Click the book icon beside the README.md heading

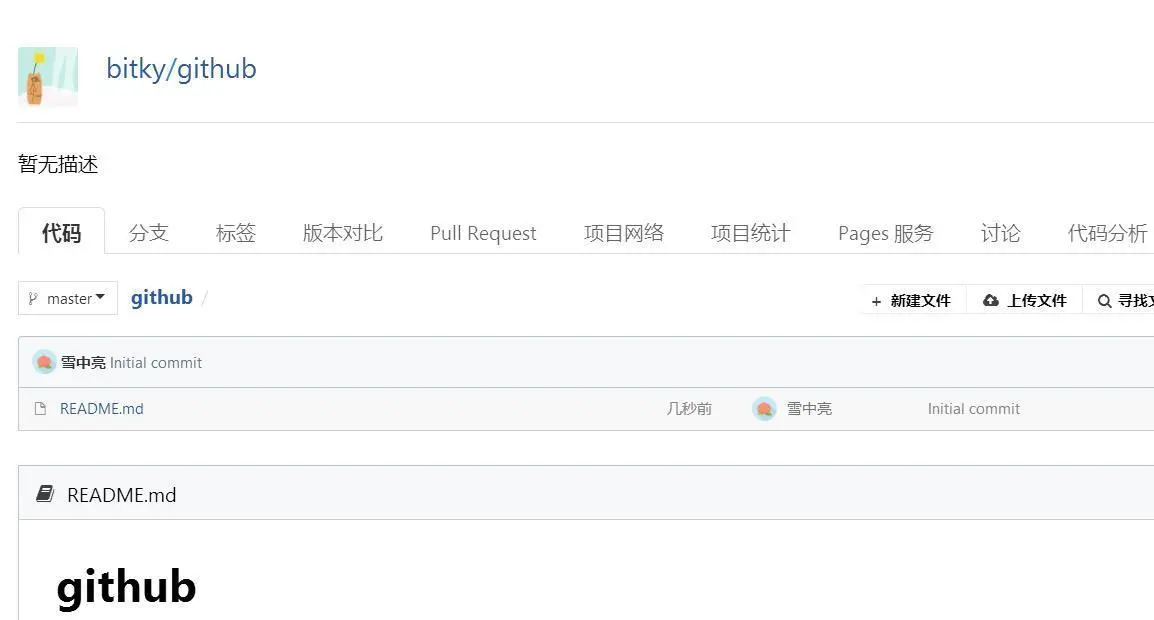click(x=44, y=492)
